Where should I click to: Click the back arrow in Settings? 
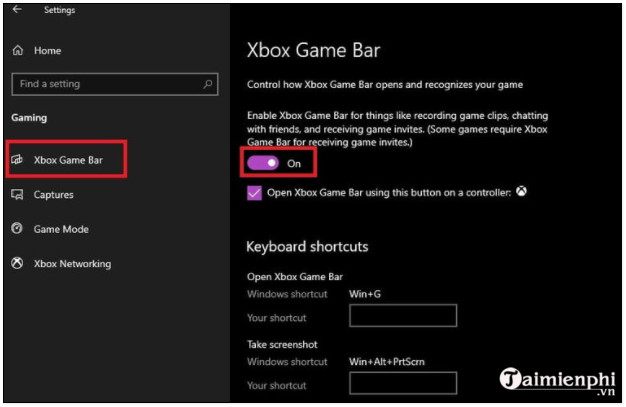click(17, 10)
